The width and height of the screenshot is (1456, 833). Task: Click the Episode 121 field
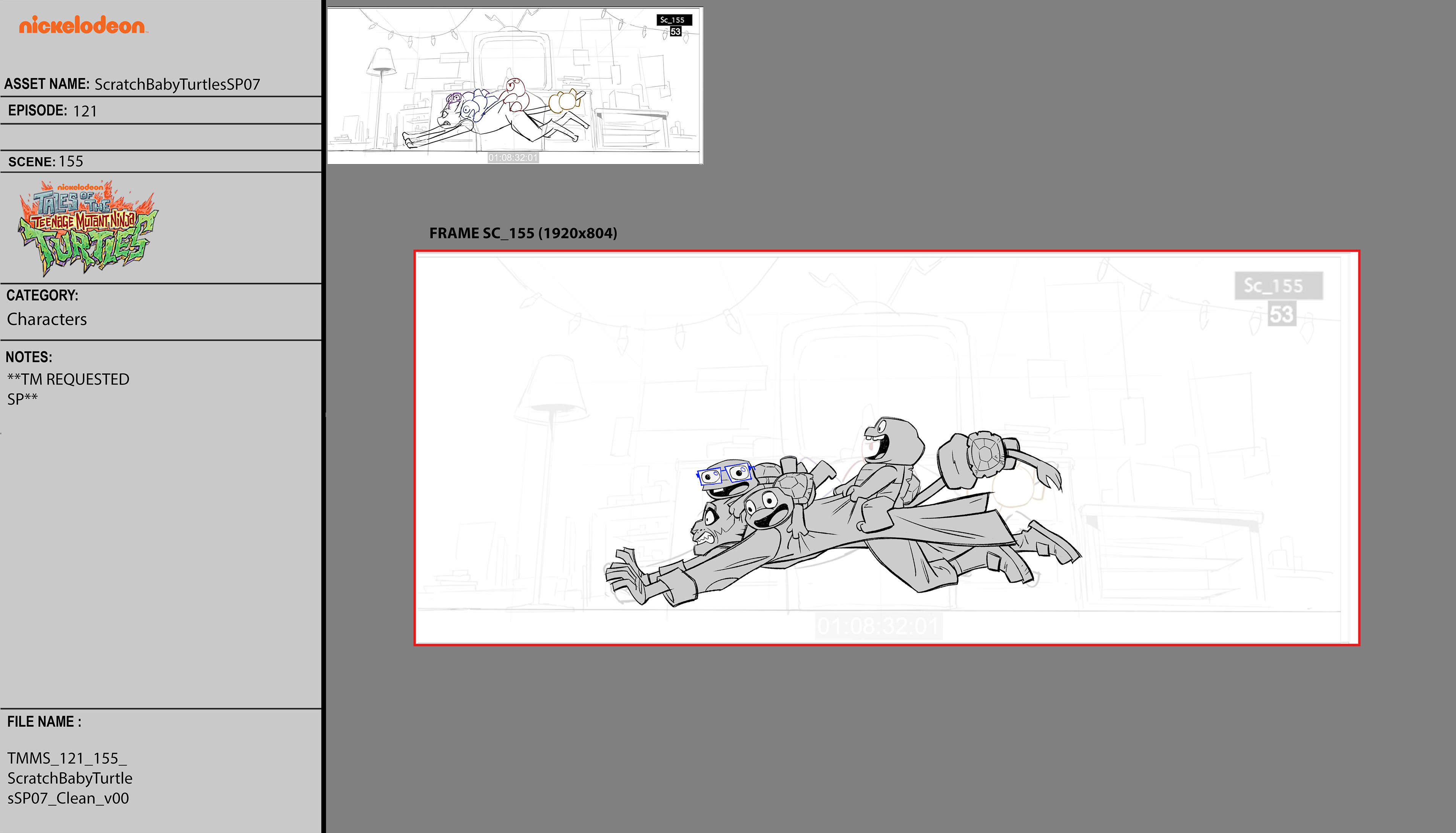click(85, 111)
